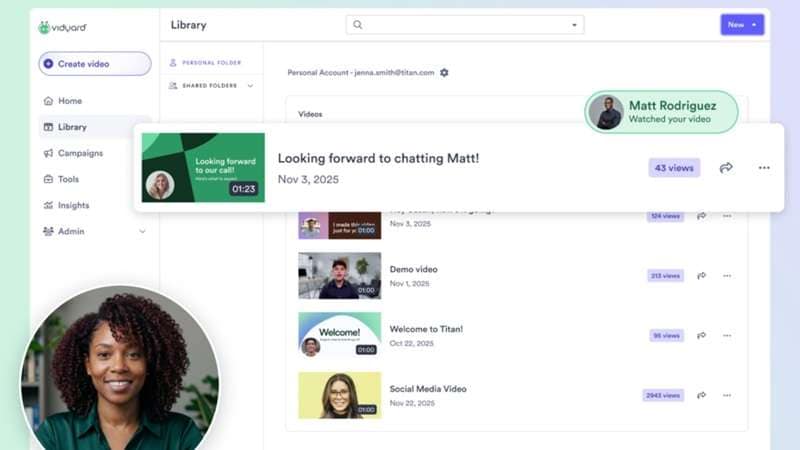Click the woman's circular webcam bubble
The height and width of the screenshot is (450, 800).
click(x=120, y=368)
